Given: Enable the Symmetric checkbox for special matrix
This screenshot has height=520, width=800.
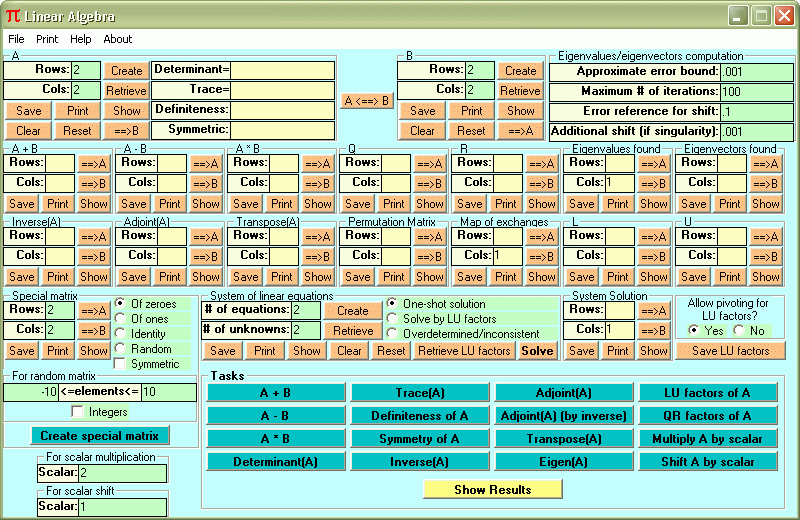Looking at the screenshot, I should pyautogui.click(x=120, y=364).
